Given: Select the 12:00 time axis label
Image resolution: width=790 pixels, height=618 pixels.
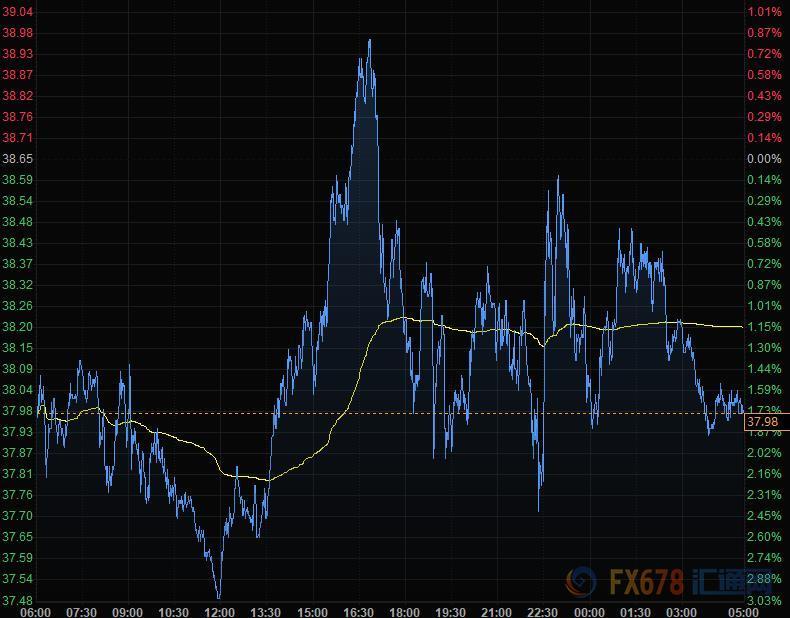Looking at the screenshot, I should click(219, 612).
